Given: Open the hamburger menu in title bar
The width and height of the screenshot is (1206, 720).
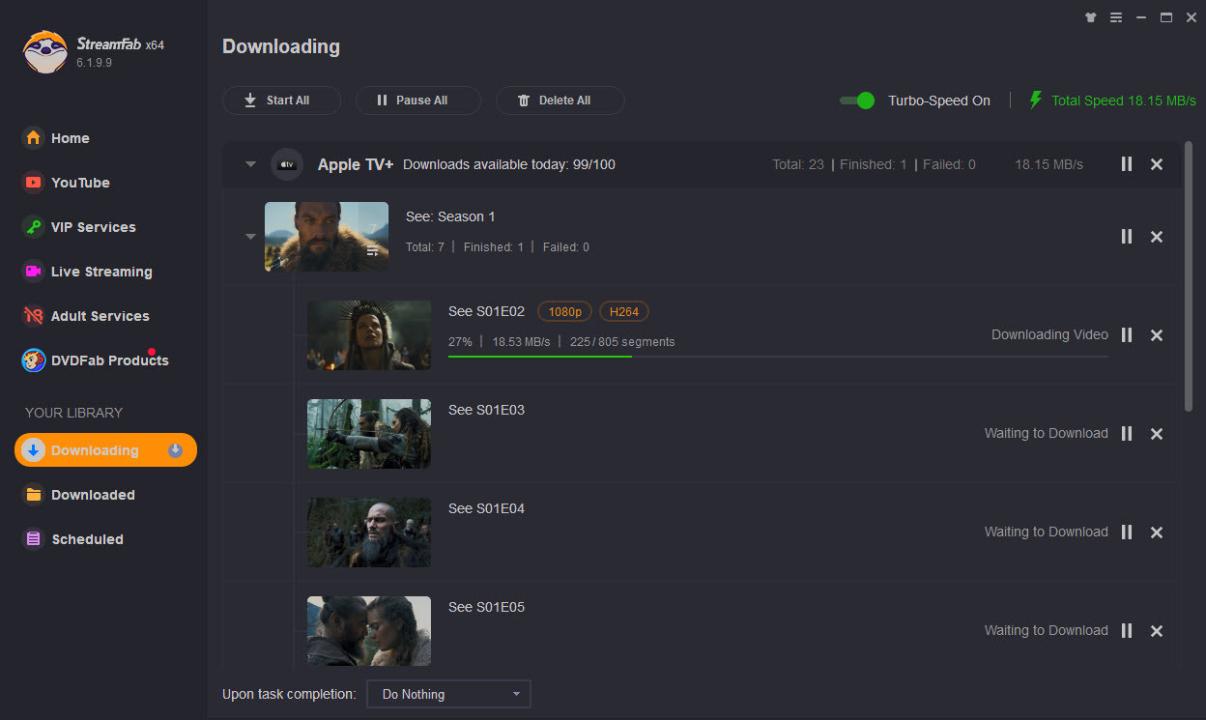Looking at the screenshot, I should tap(1116, 18).
